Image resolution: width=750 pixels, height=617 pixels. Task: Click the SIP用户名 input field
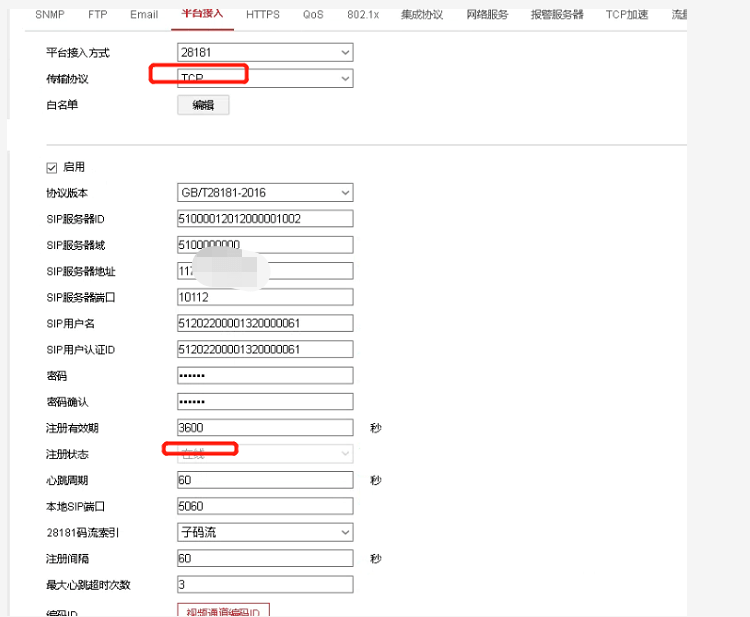265,323
